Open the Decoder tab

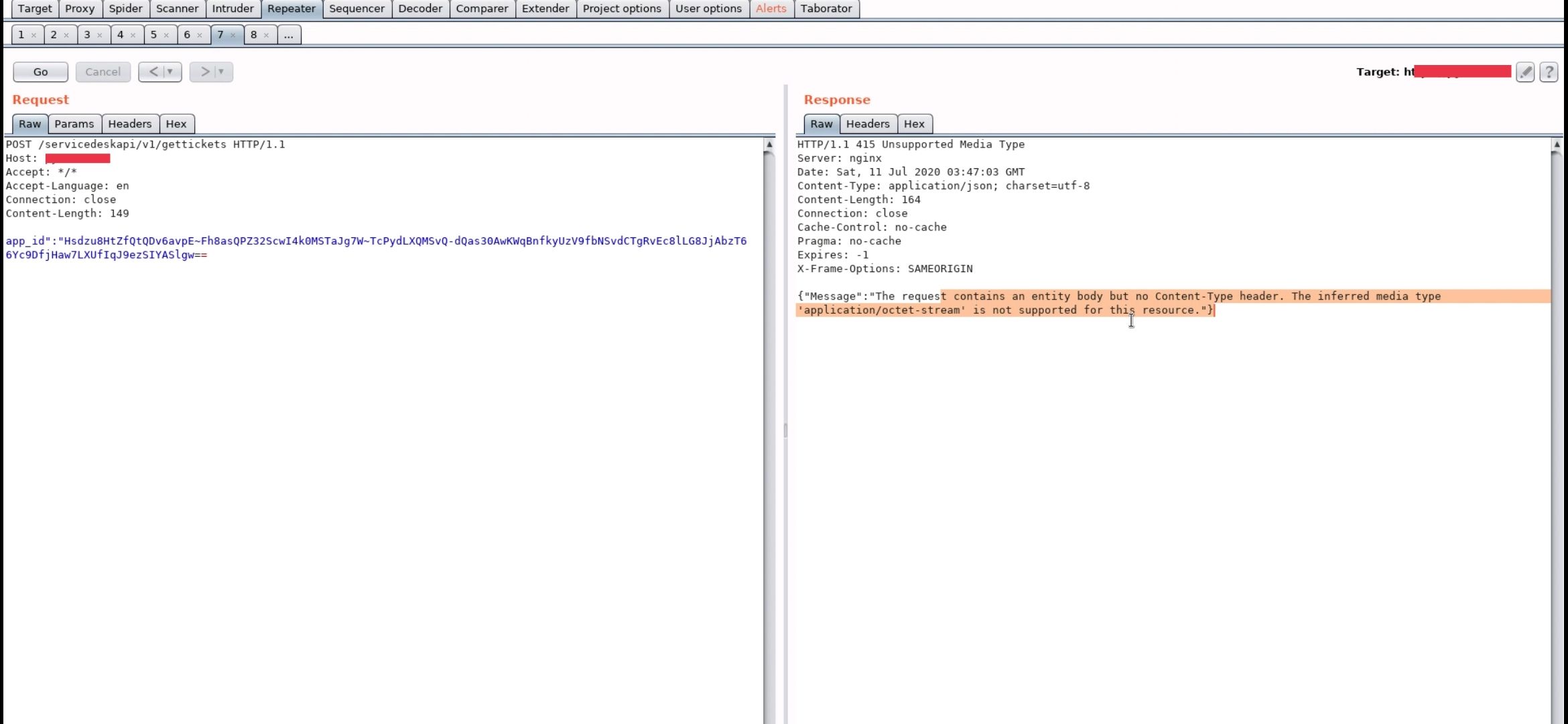(419, 9)
